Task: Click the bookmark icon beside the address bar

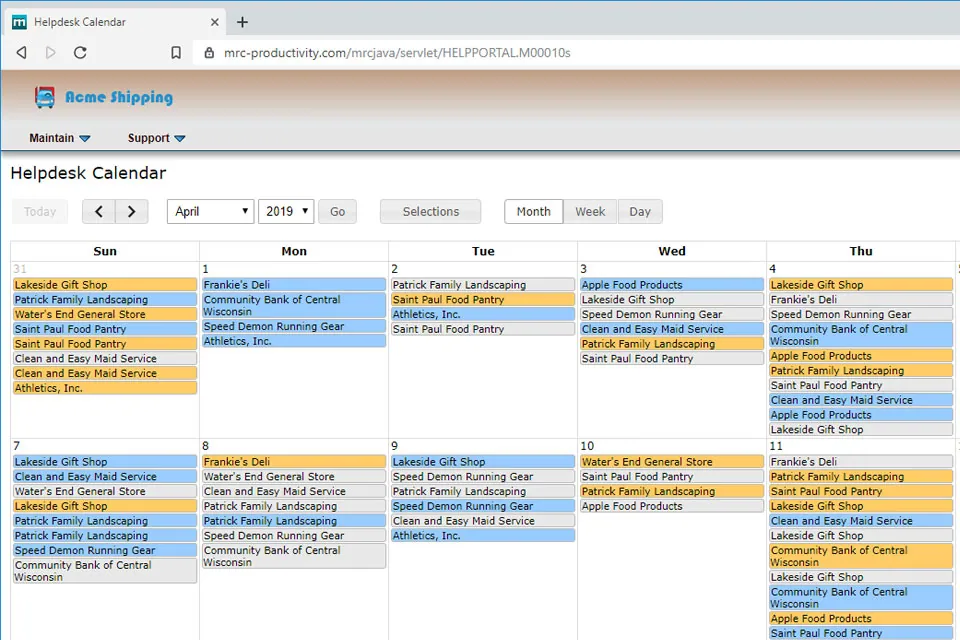Action: (x=176, y=53)
